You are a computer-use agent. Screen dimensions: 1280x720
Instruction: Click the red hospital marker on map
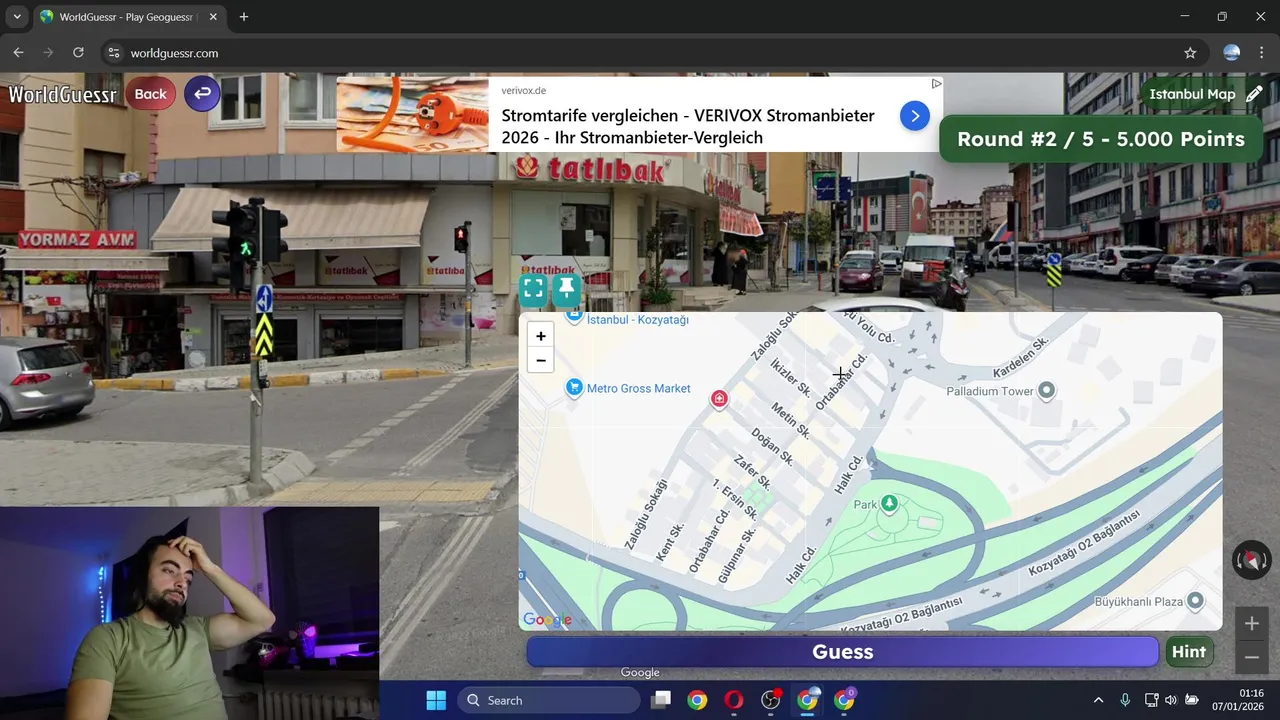pos(719,400)
